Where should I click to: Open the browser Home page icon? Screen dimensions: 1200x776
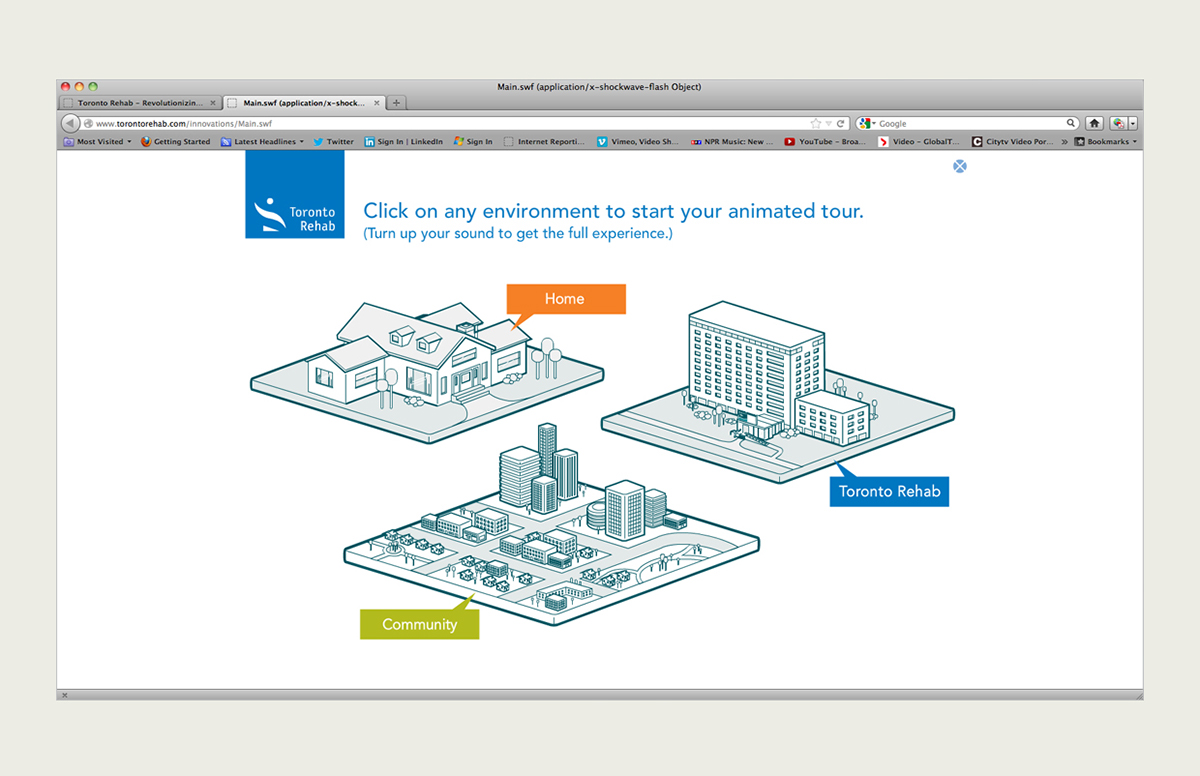pos(1095,123)
